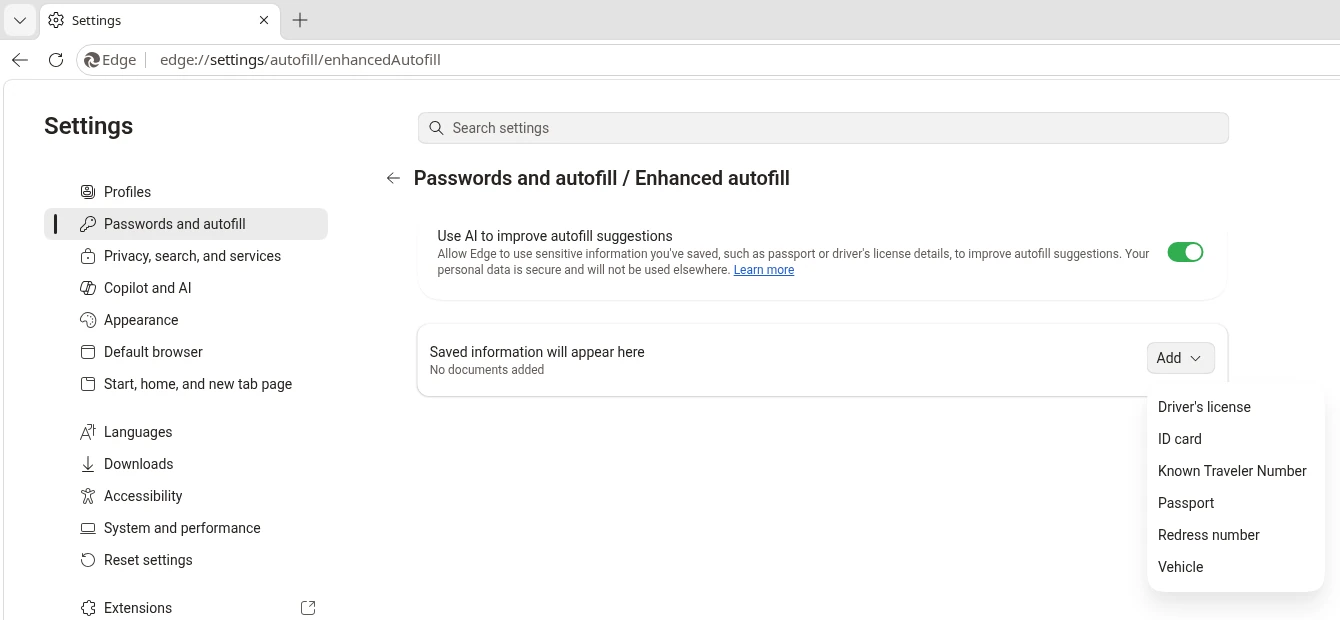This screenshot has height=620, width=1340.
Task: Click the System and performance laptop icon
Action: tap(88, 528)
